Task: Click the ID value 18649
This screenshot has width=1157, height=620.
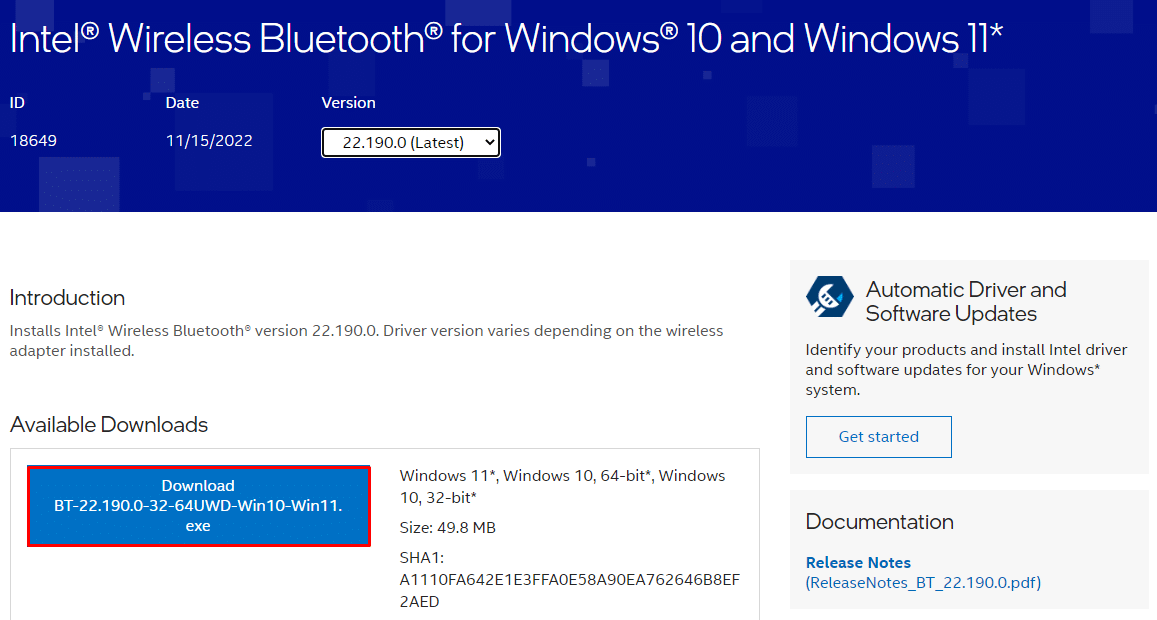Action: [x=33, y=140]
